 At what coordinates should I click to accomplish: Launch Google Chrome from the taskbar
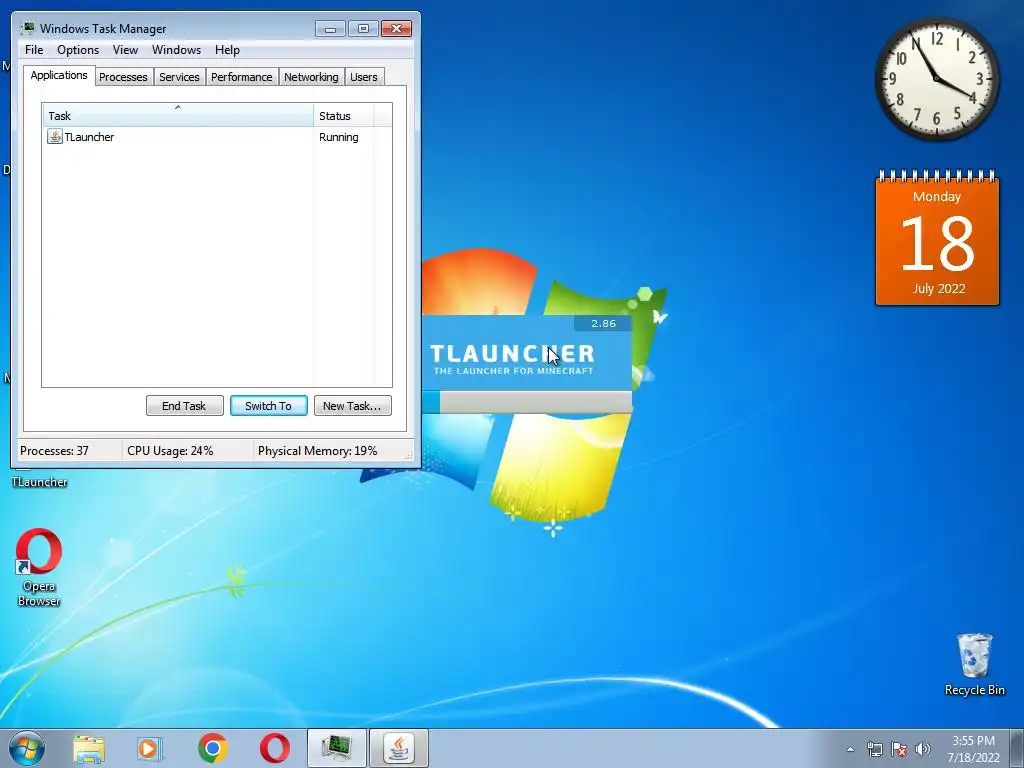click(213, 748)
